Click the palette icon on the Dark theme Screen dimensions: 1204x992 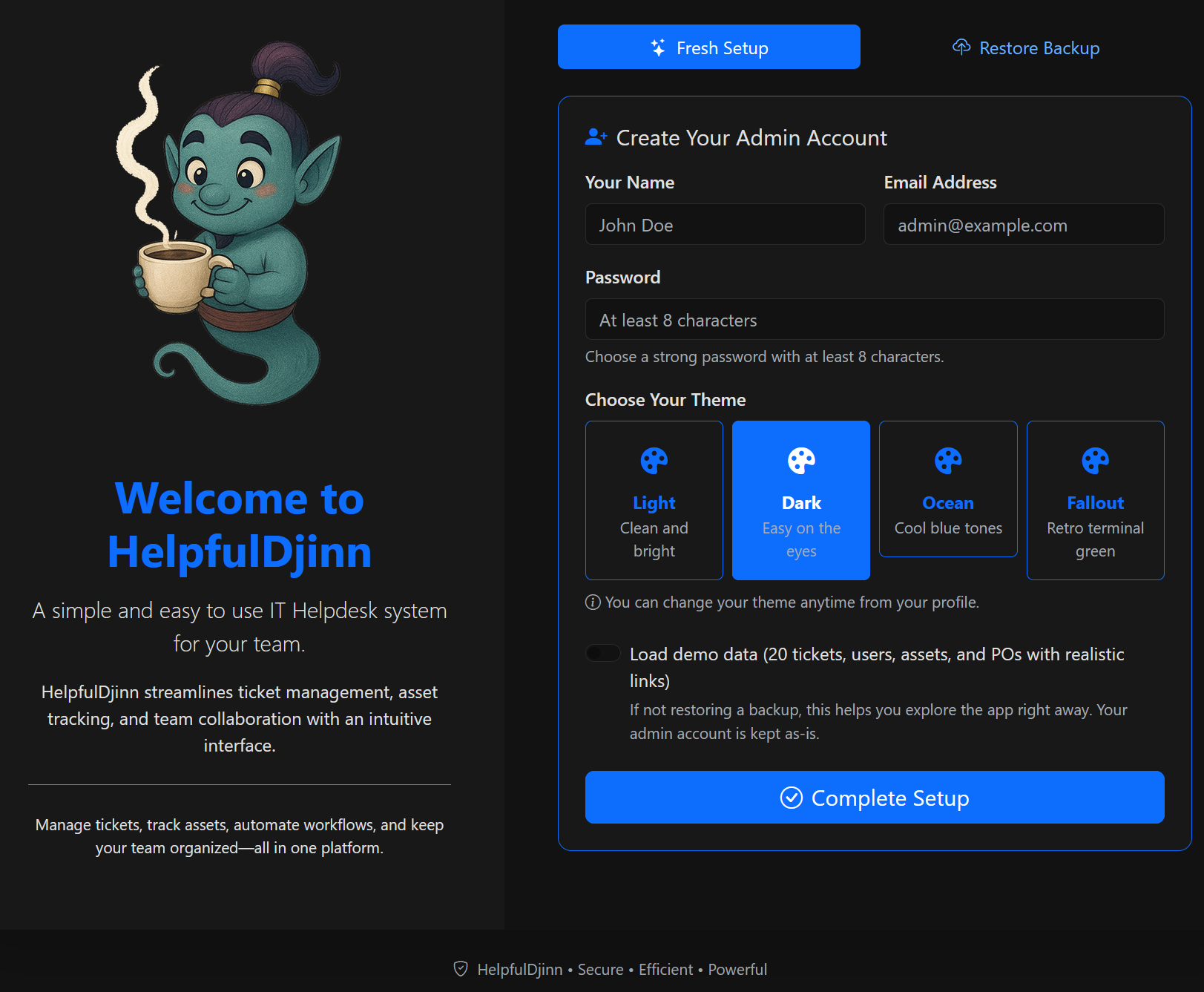coord(801,461)
